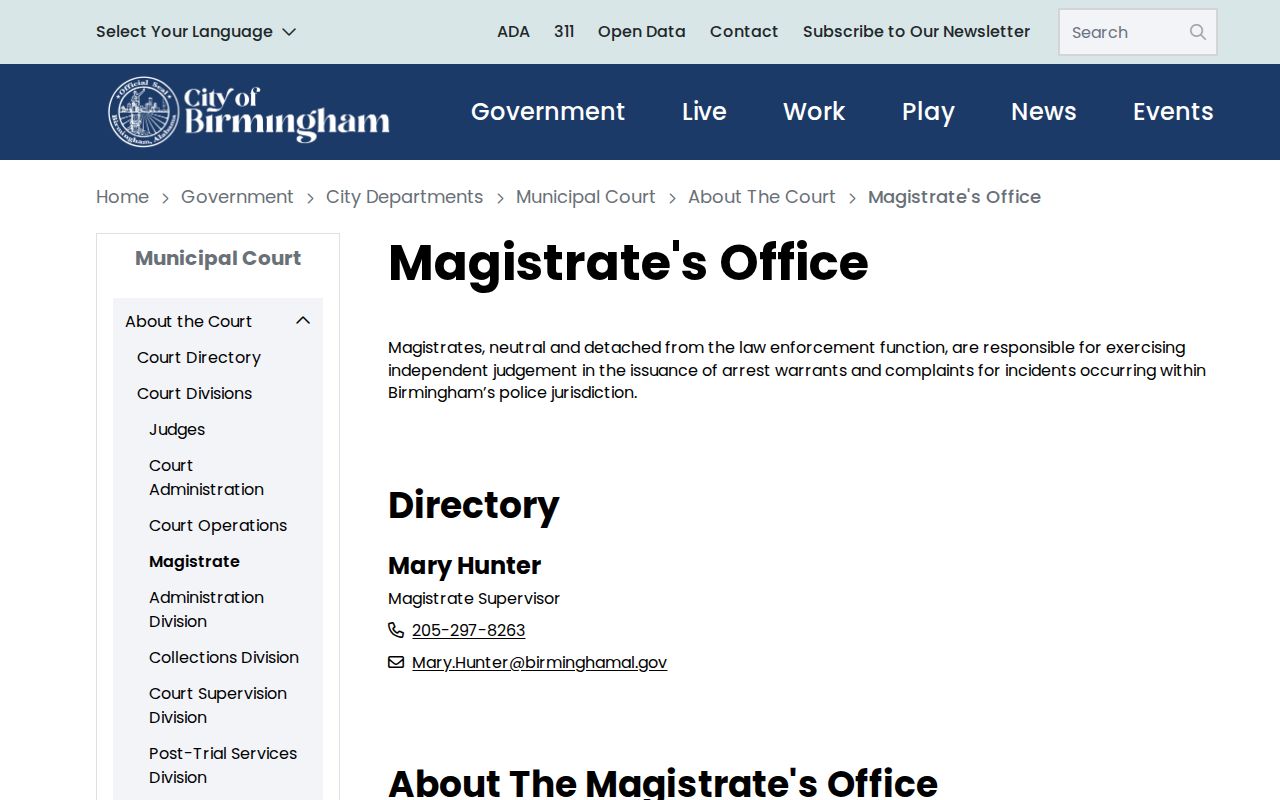Click the Magistrate's Office breadcrumb text
Viewport: 1280px width, 800px height.
coord(954,197)
